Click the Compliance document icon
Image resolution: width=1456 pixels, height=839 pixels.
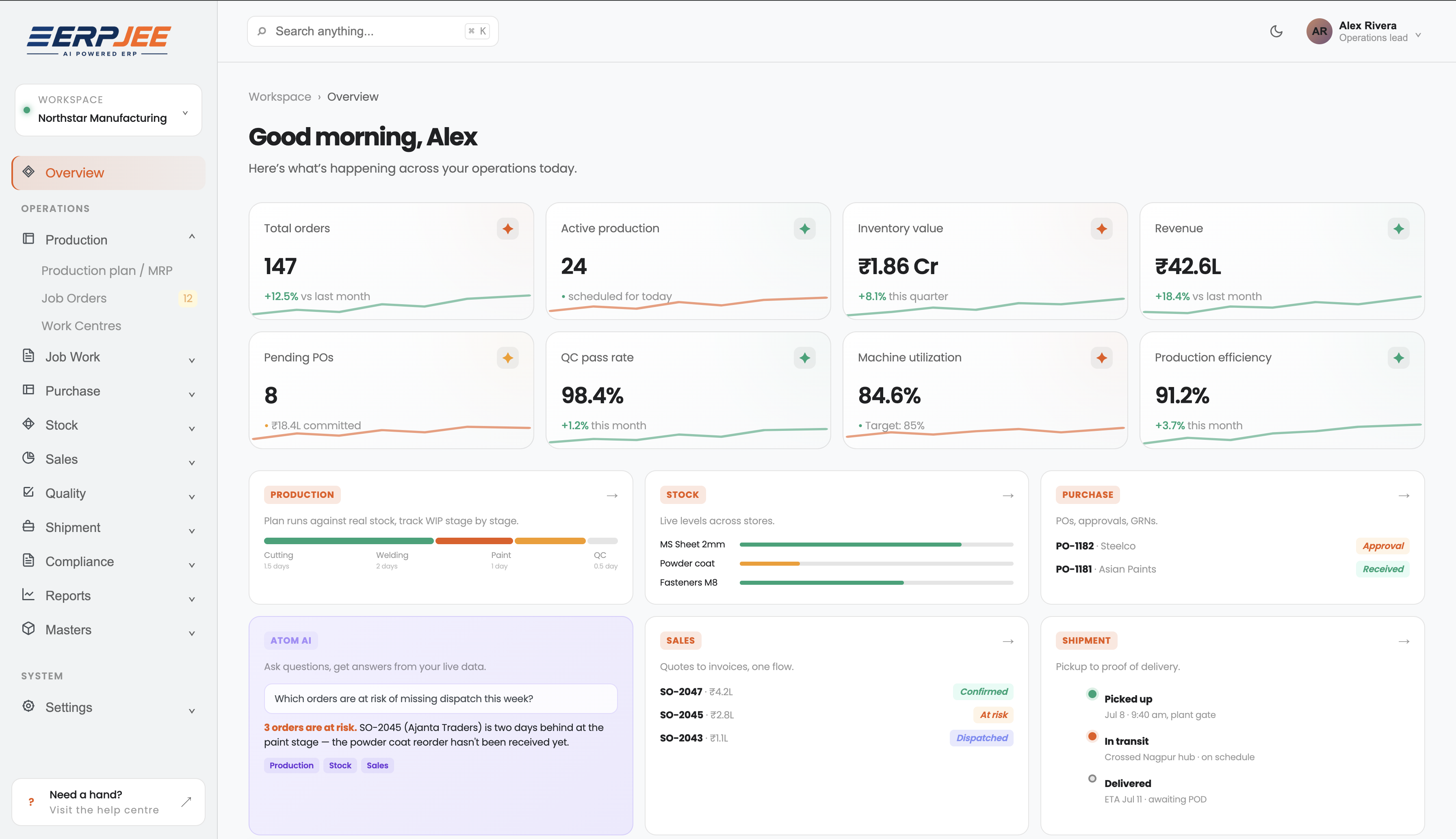pos(28,560)
